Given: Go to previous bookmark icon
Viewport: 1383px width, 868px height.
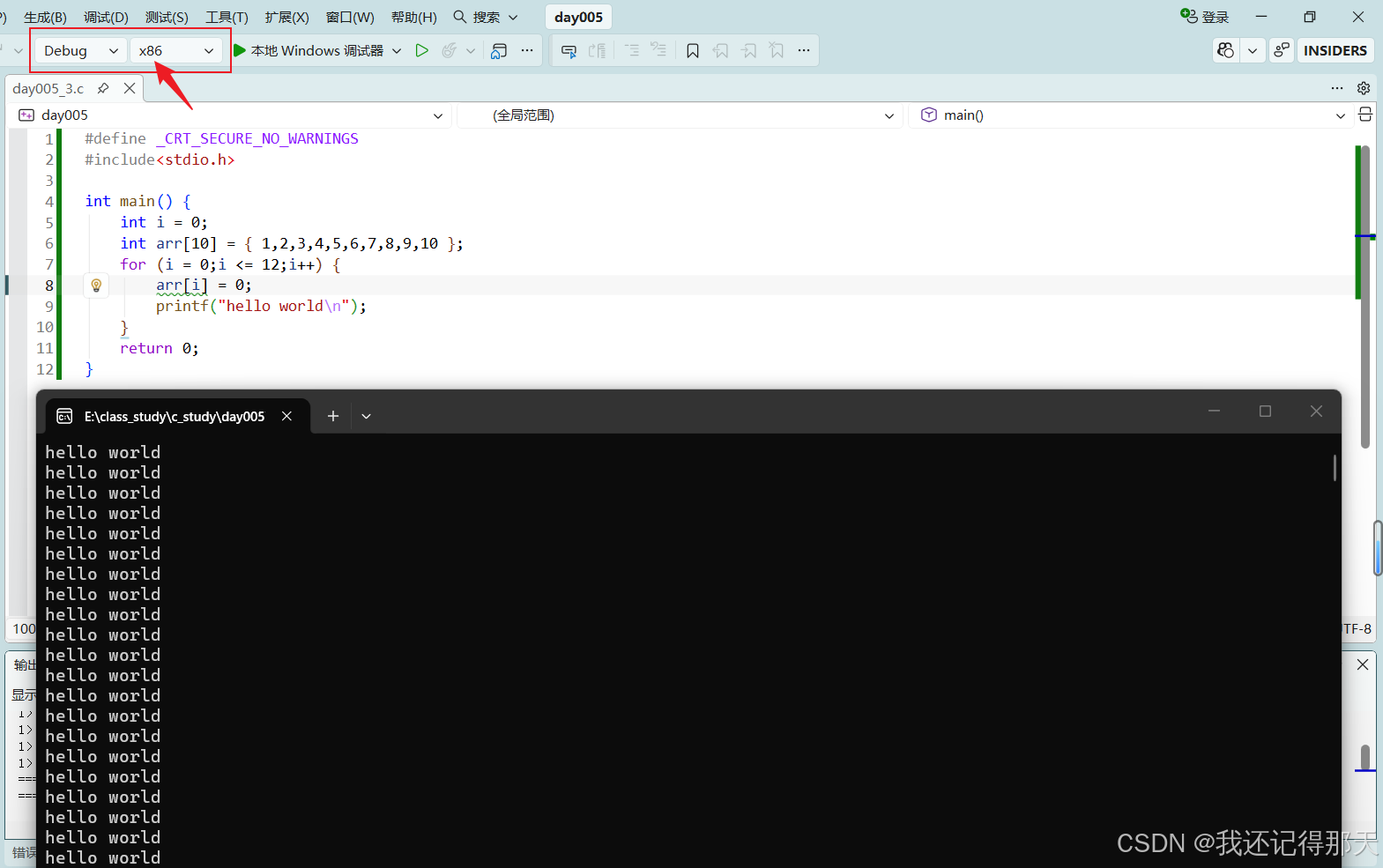Looking at the screenshot, I should tap(721, 50).
